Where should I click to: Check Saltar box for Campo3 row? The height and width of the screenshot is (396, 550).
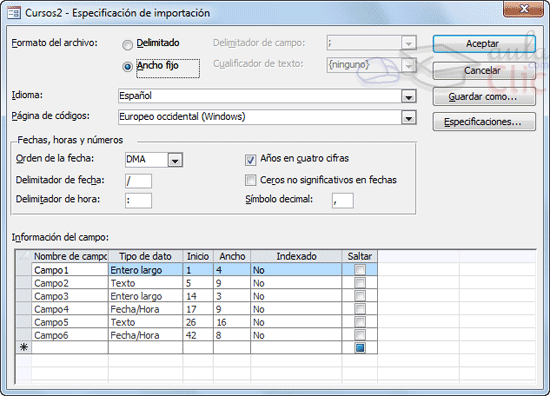360,296
